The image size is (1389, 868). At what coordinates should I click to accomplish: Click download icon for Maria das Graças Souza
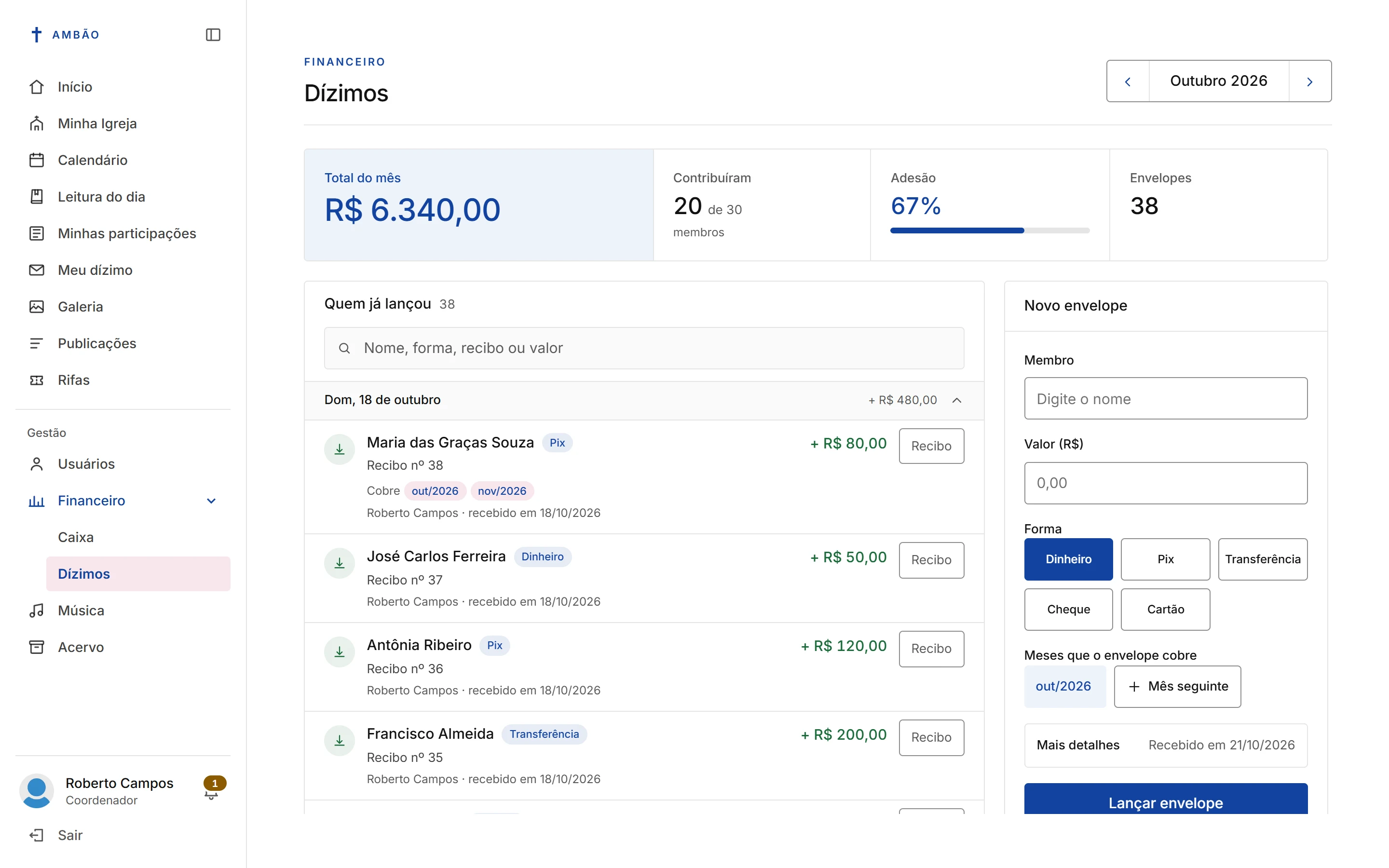tap(340, 449)
